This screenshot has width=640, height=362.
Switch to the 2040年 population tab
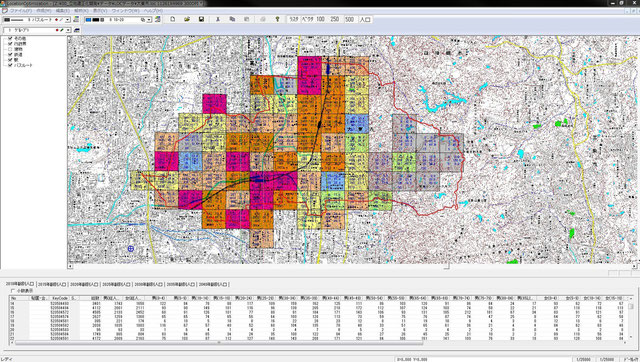point(213,284)
